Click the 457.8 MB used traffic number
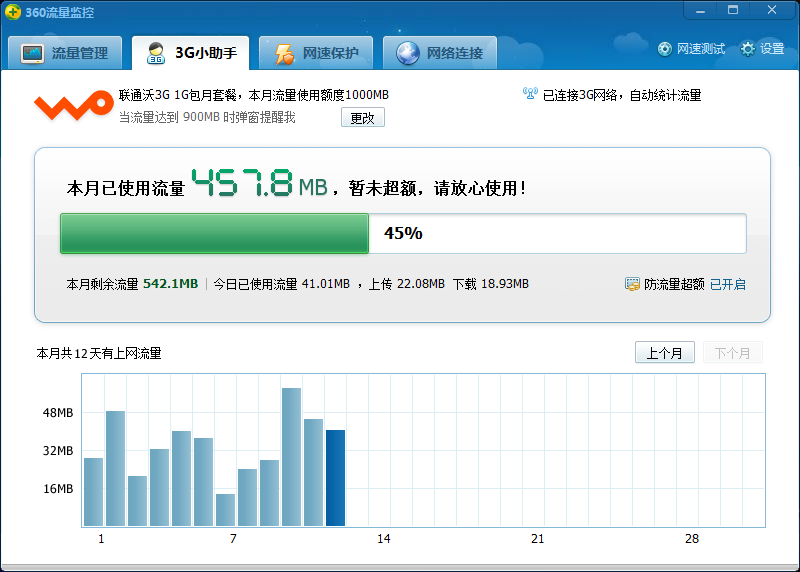This screenshot has height=572, width=800. (242, 184)
